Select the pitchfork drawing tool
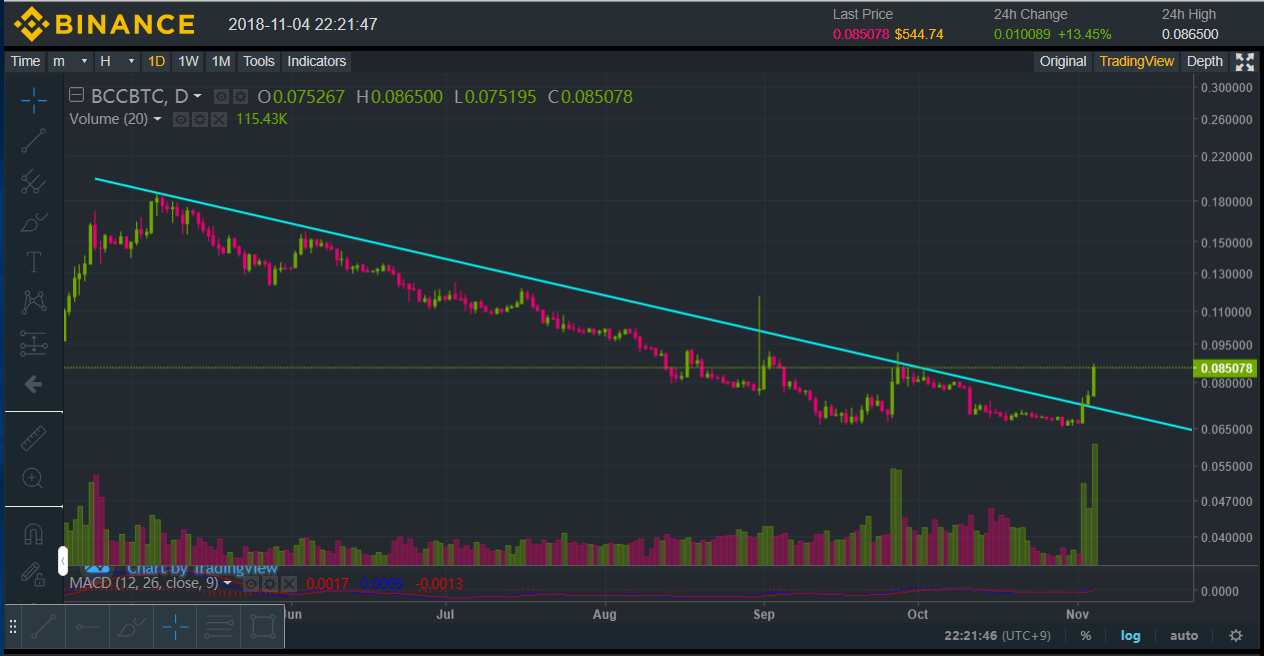This screenshot has height=656, width=1264. click(33, 181)
